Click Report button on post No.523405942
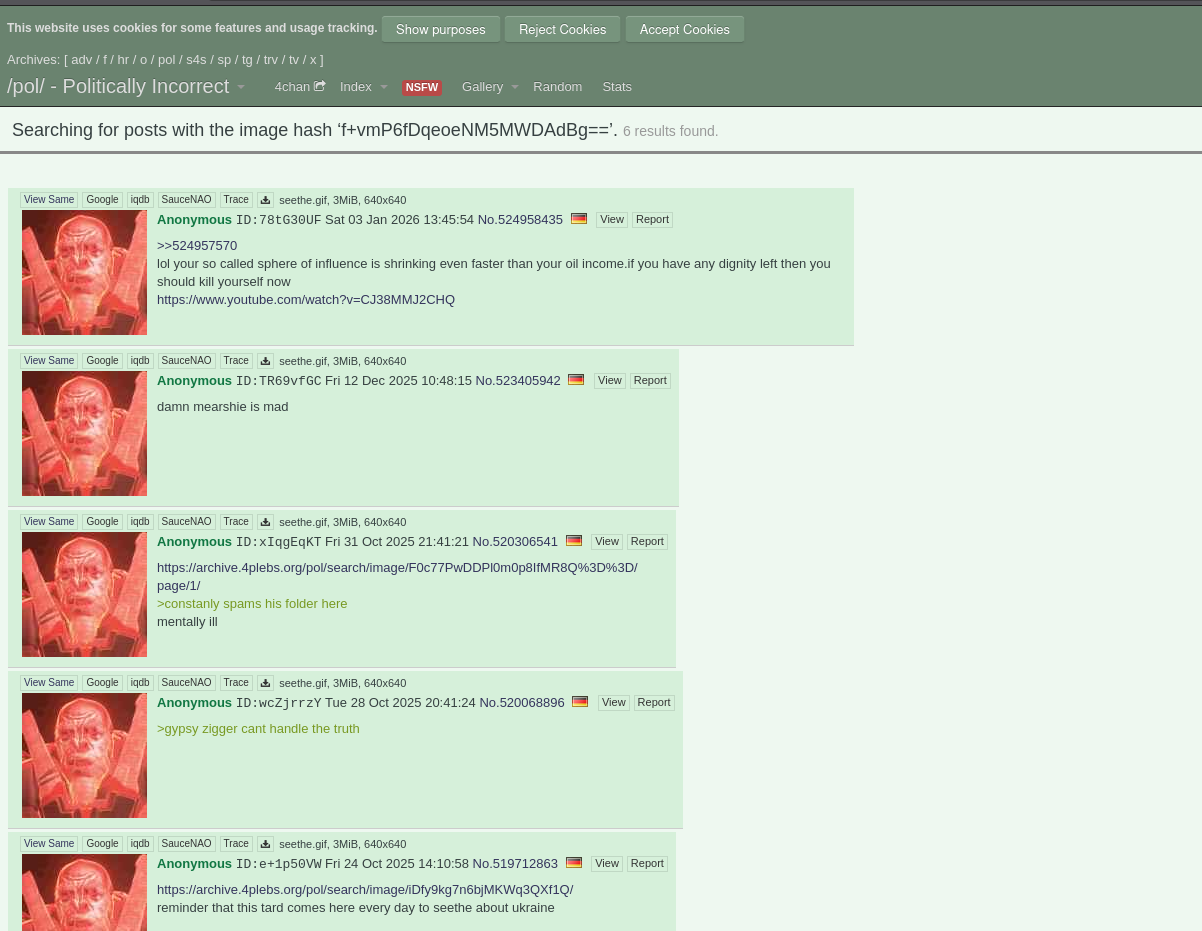 (x=650, y=381)
